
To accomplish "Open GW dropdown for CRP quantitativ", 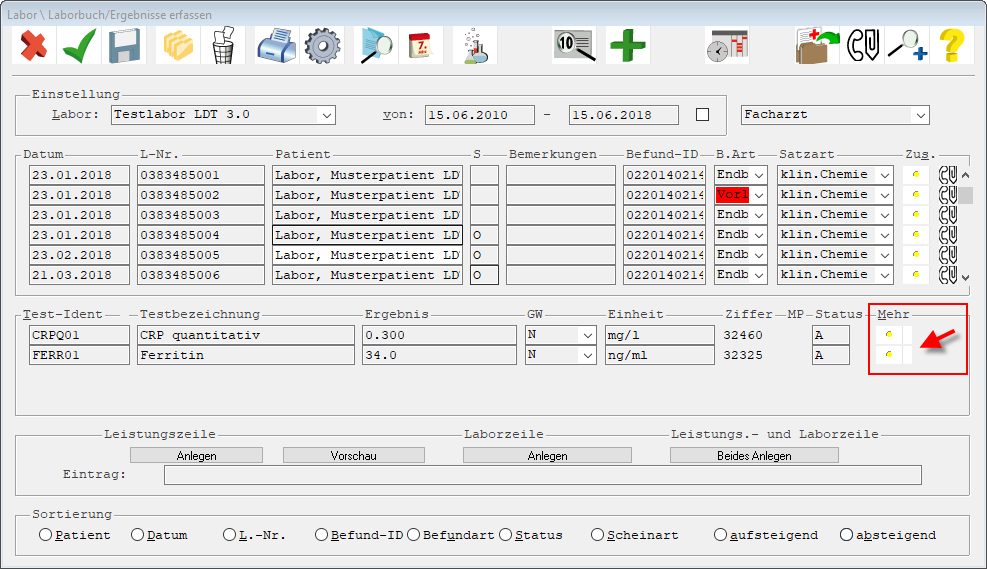I will (587, 335).
